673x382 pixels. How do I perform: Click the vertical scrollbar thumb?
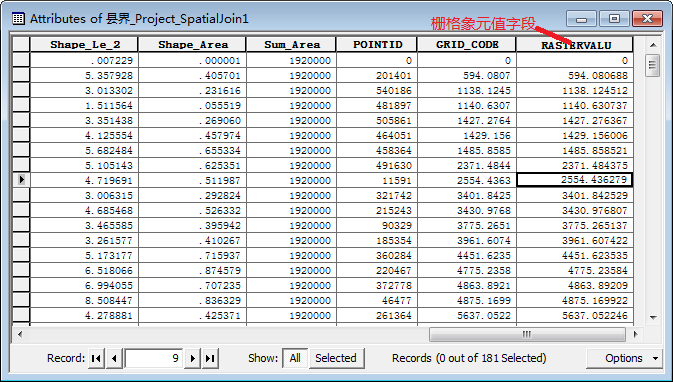click(x=653, y=65)
